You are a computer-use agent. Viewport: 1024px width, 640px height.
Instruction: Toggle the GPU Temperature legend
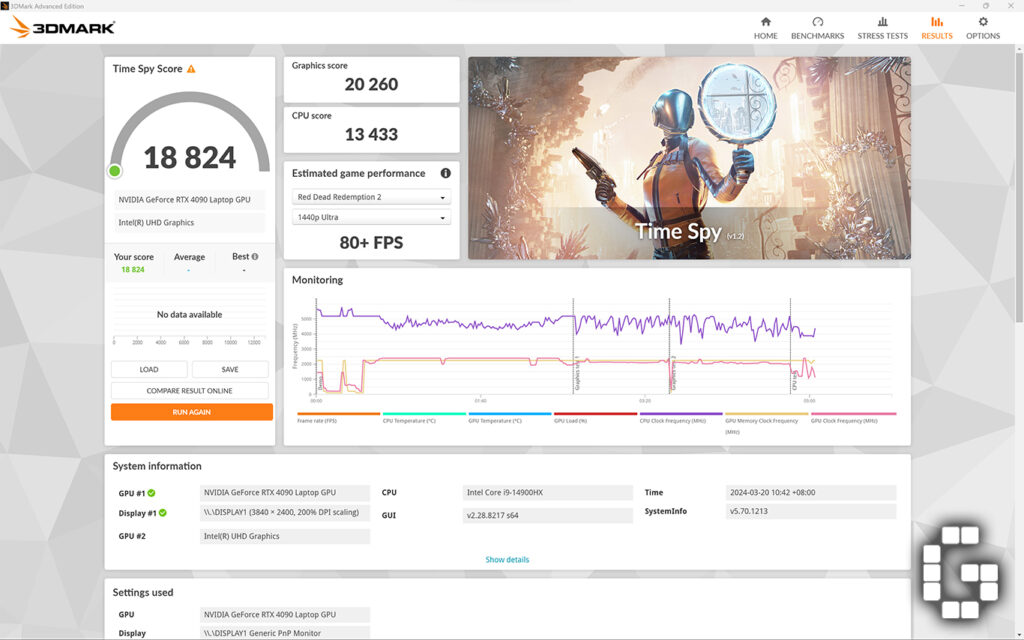(509, 418)
